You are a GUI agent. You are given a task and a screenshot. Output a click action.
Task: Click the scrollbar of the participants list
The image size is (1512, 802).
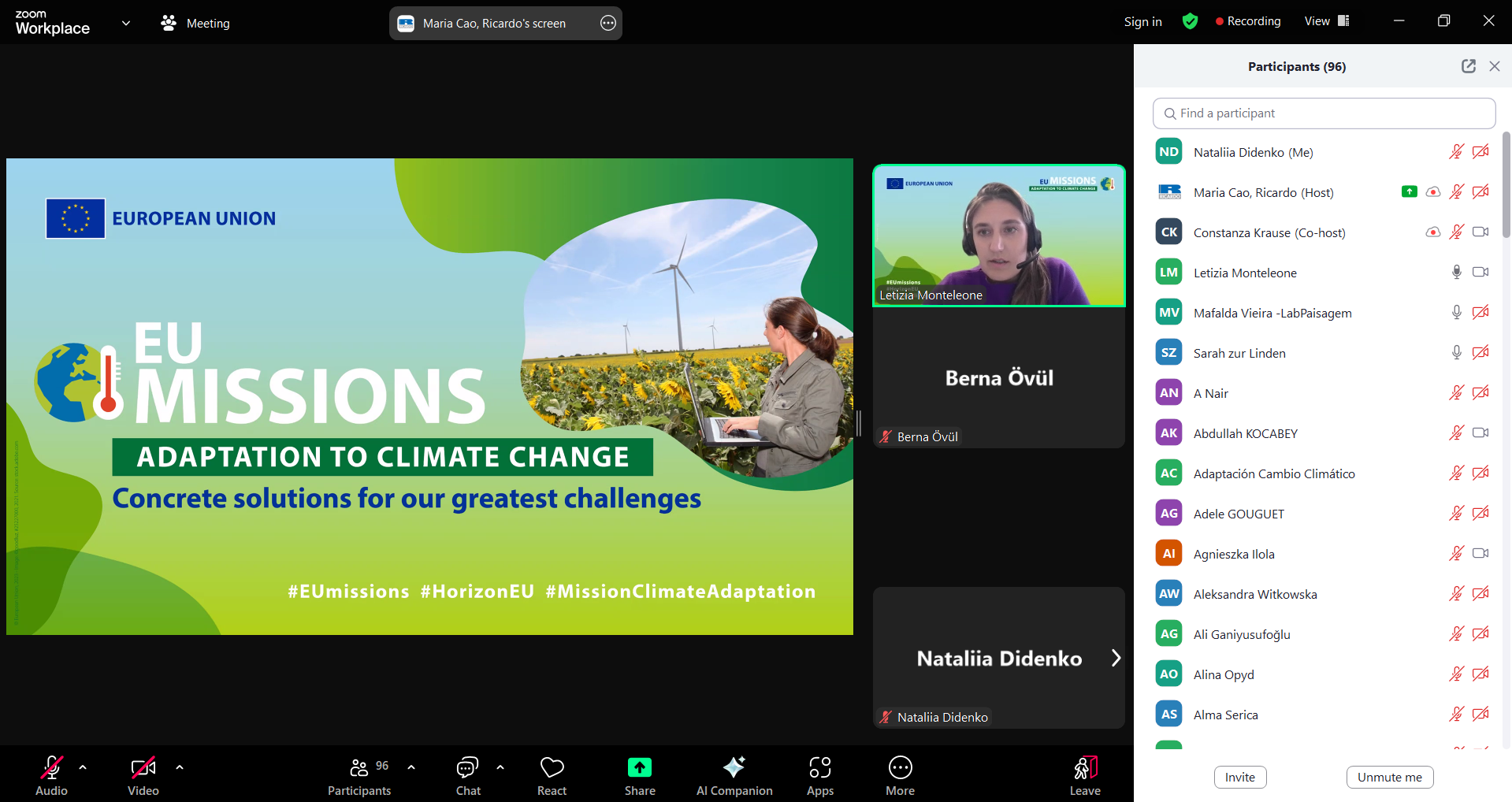pyautogui.click(x=1506, y=185)
